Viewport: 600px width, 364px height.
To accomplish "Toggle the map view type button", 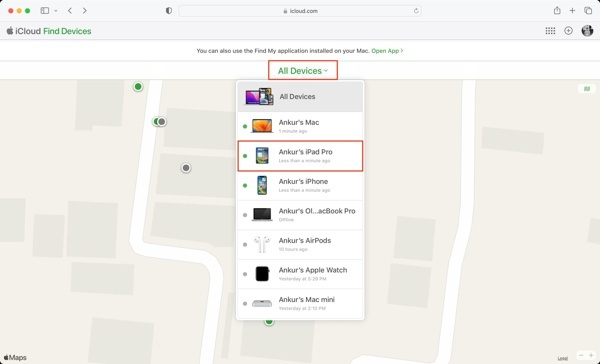I will (x=587, y=89).
